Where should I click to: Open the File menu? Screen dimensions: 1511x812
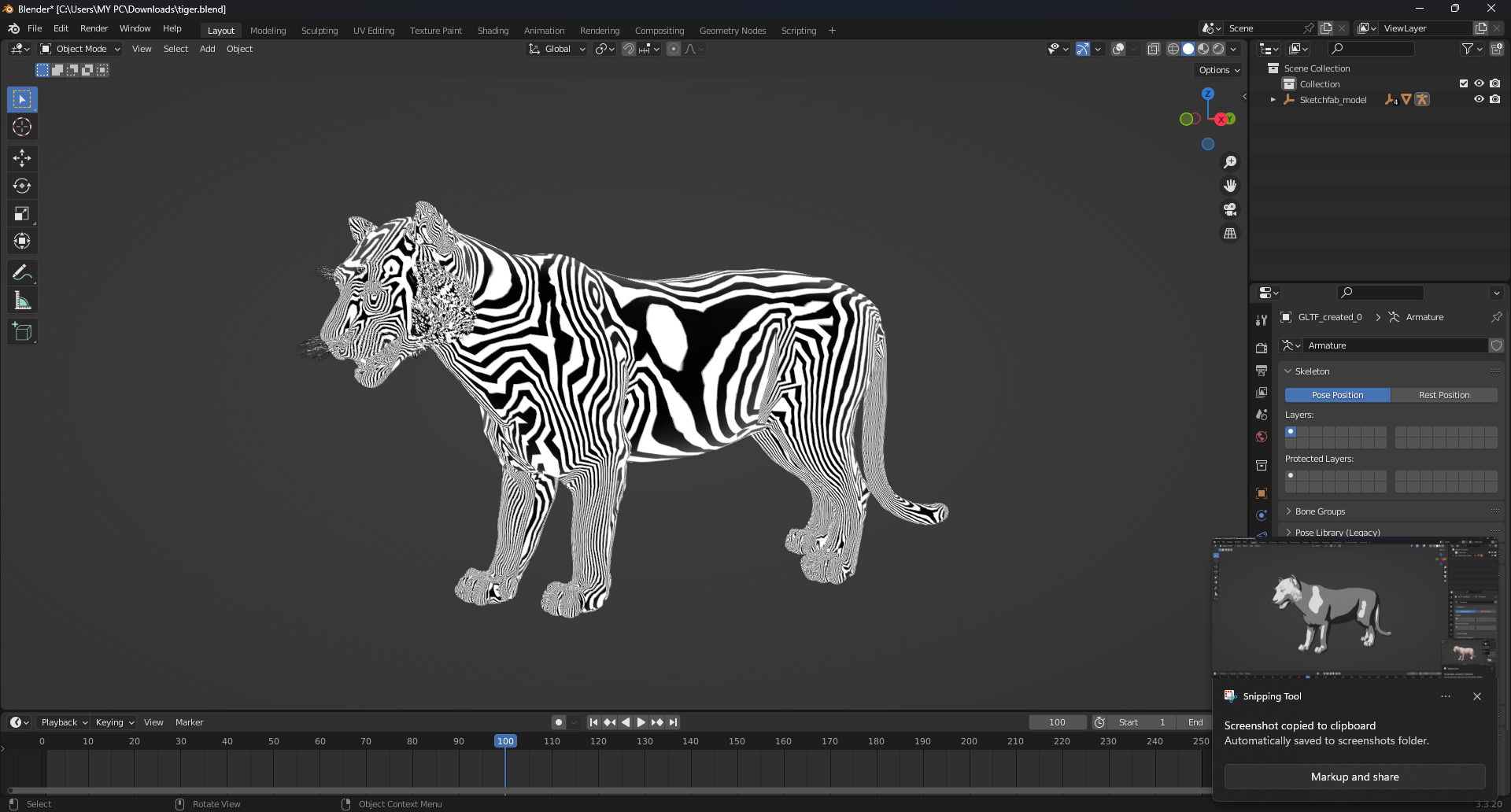(35, 28)
